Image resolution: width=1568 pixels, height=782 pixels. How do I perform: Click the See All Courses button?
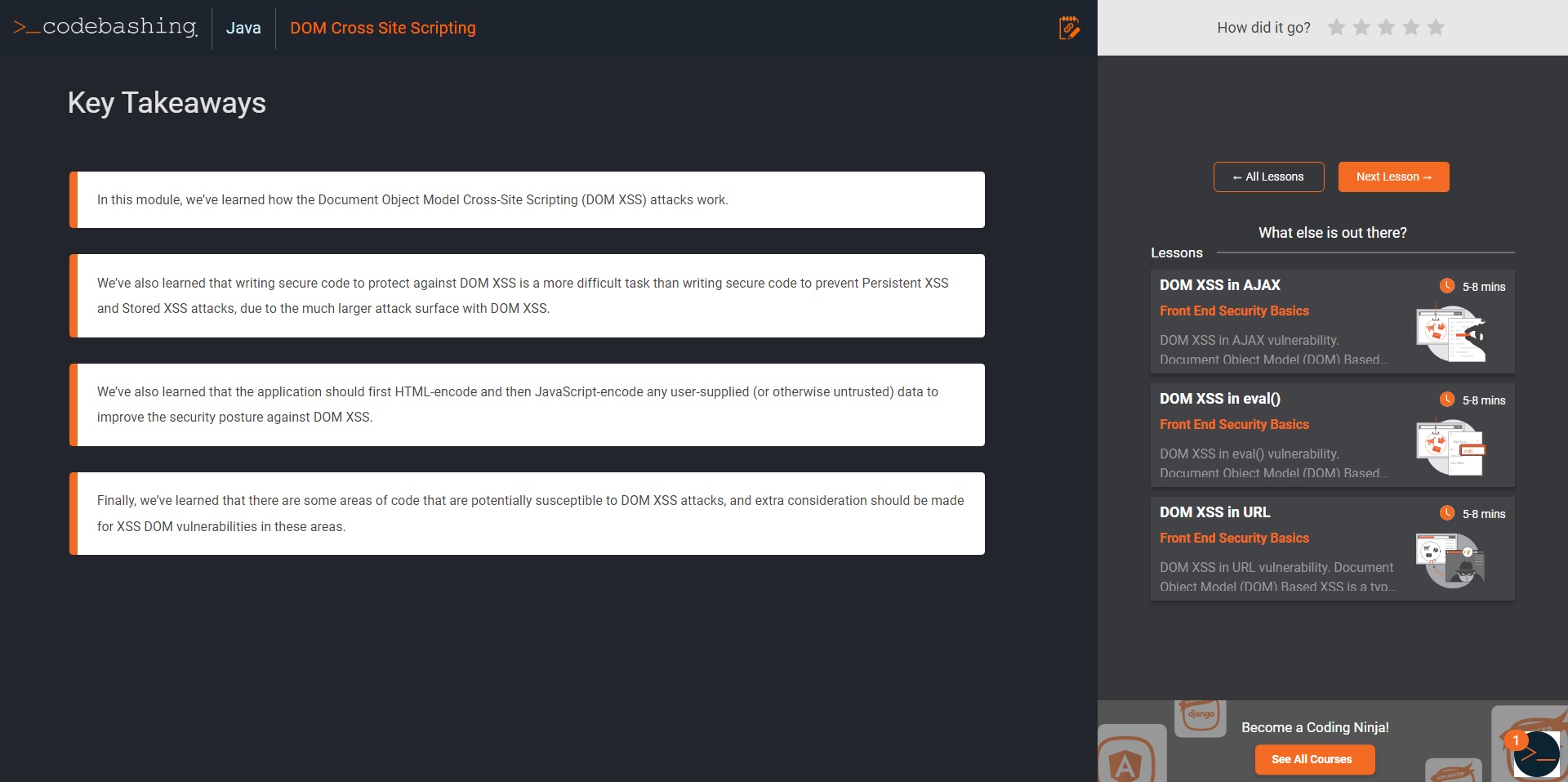click(x=1314, y=759)
